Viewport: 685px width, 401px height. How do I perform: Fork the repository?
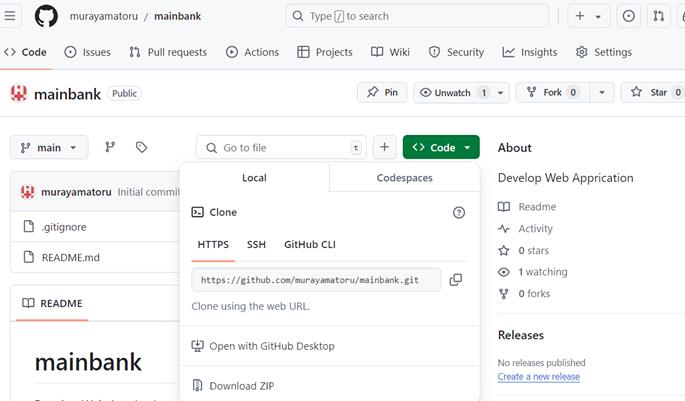(x=553, y=93)
